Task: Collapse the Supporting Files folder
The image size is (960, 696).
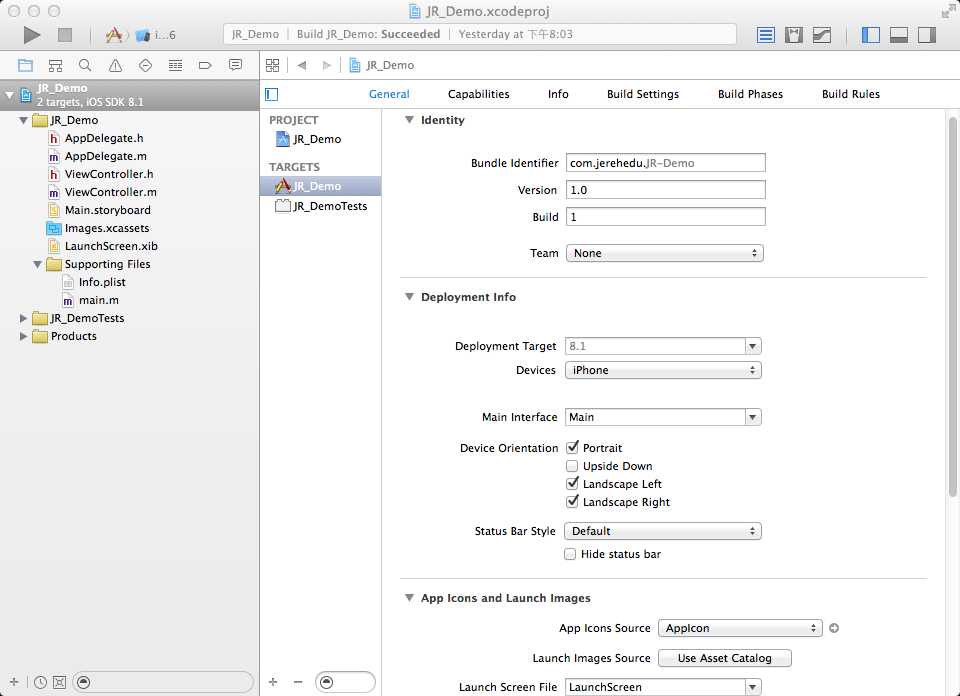Action: tap(37, 264)
